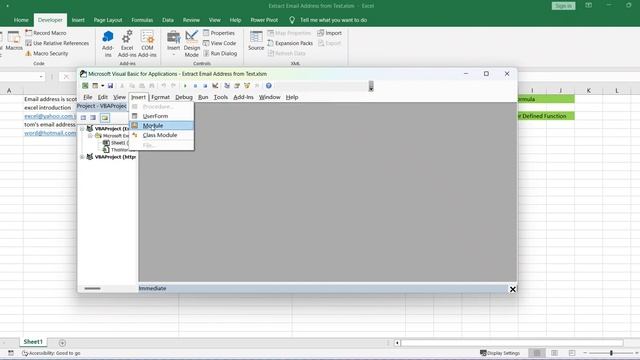This screenshot has height=360, width=640.
Task: Click Run Dialog in the Controls group
Action: coord(220,53)
